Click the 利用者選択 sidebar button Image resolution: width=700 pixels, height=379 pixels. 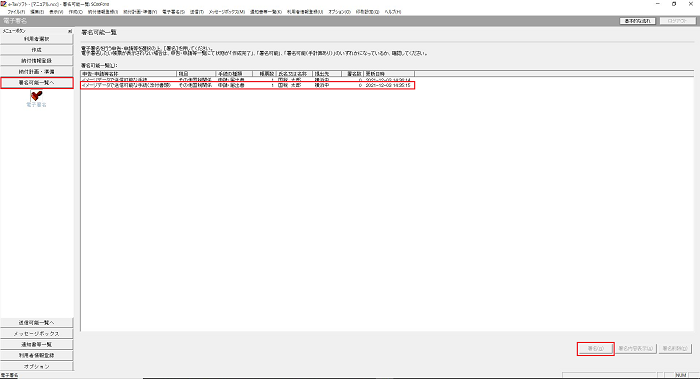coord(37,39)
